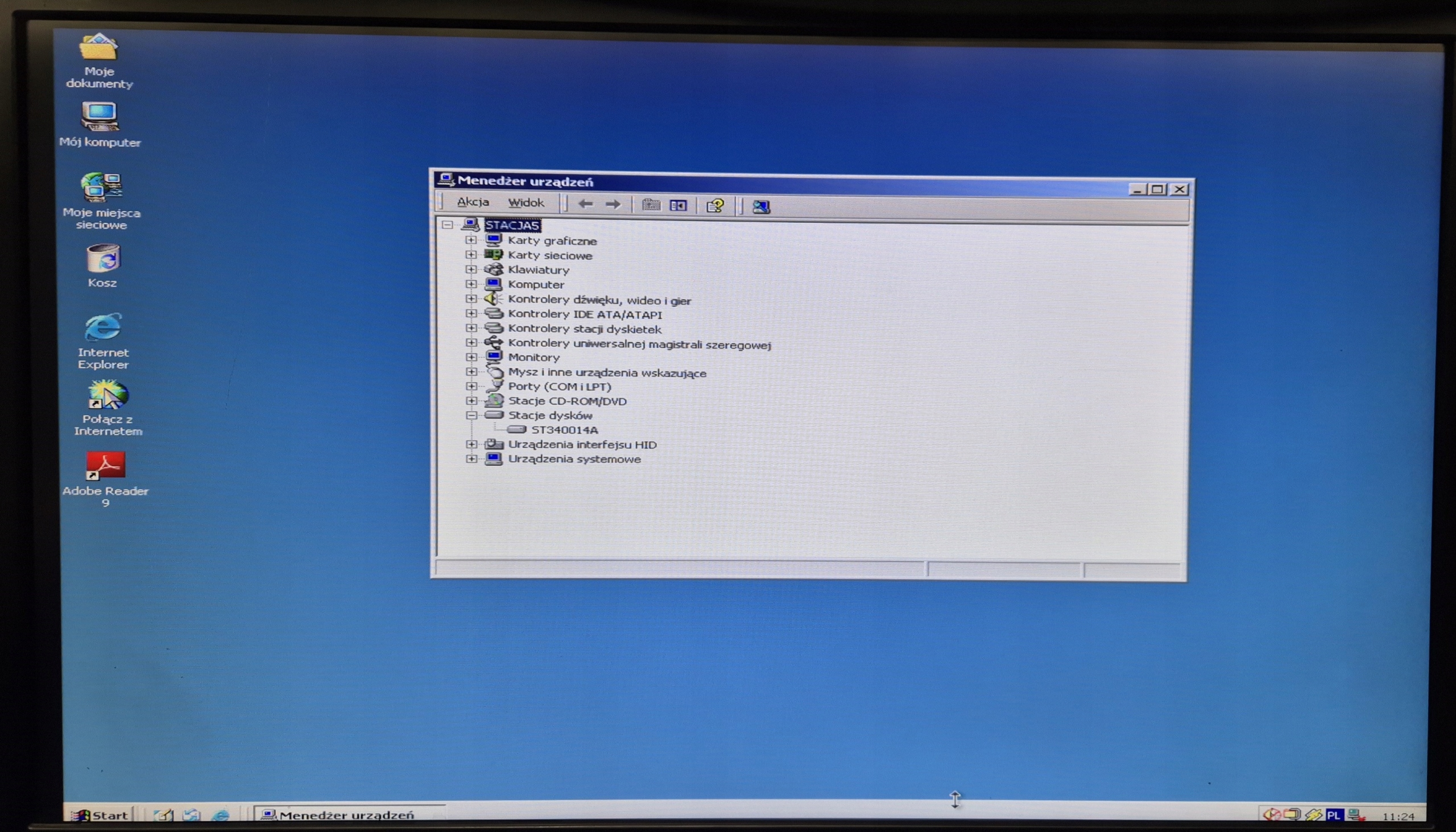
Task: Expand Kontrolery dźwięku, wideo i gier
Action: coord(471,299)
